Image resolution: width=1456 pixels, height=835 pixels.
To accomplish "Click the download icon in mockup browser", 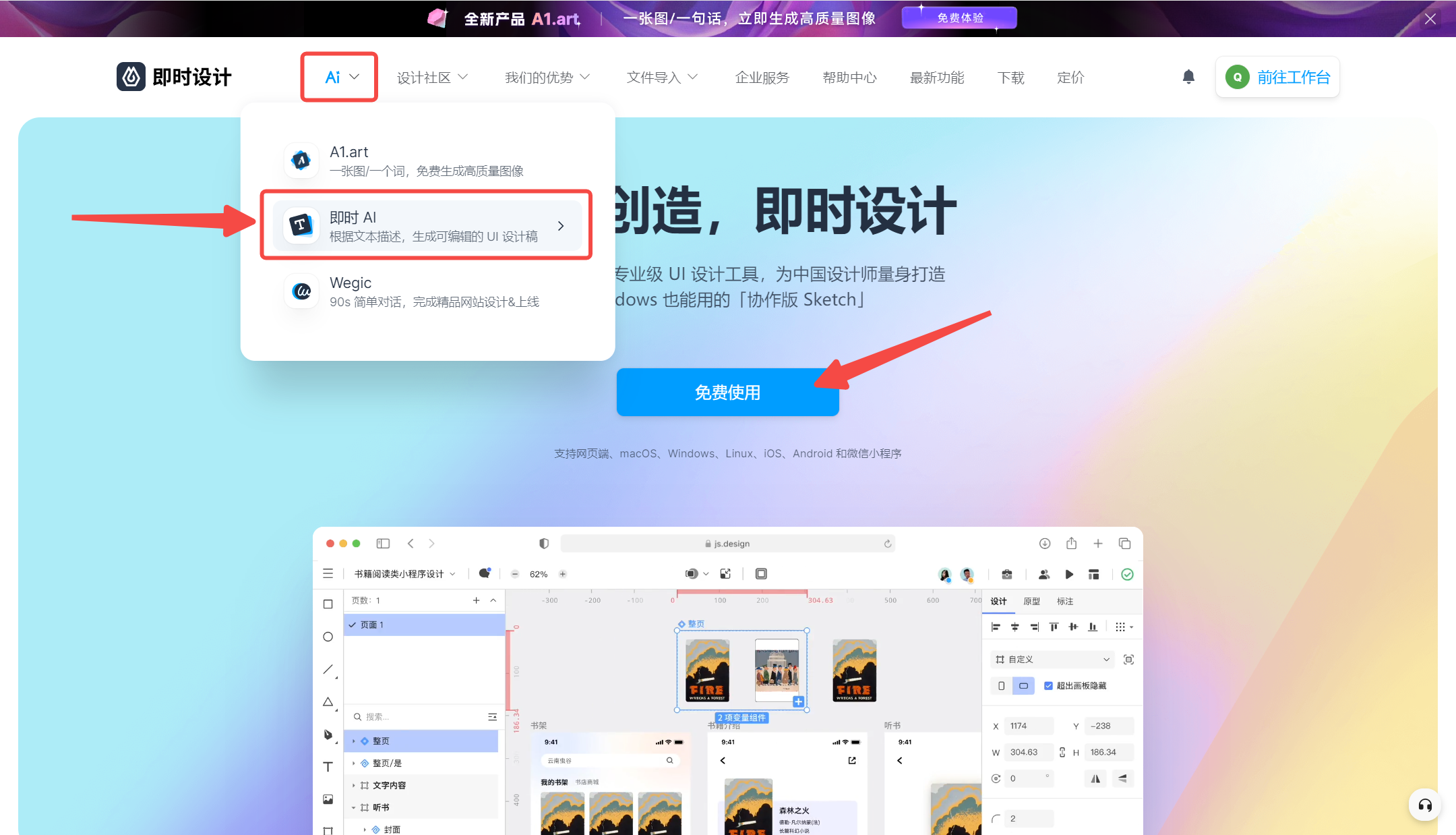I will [x=1045, y=544].
